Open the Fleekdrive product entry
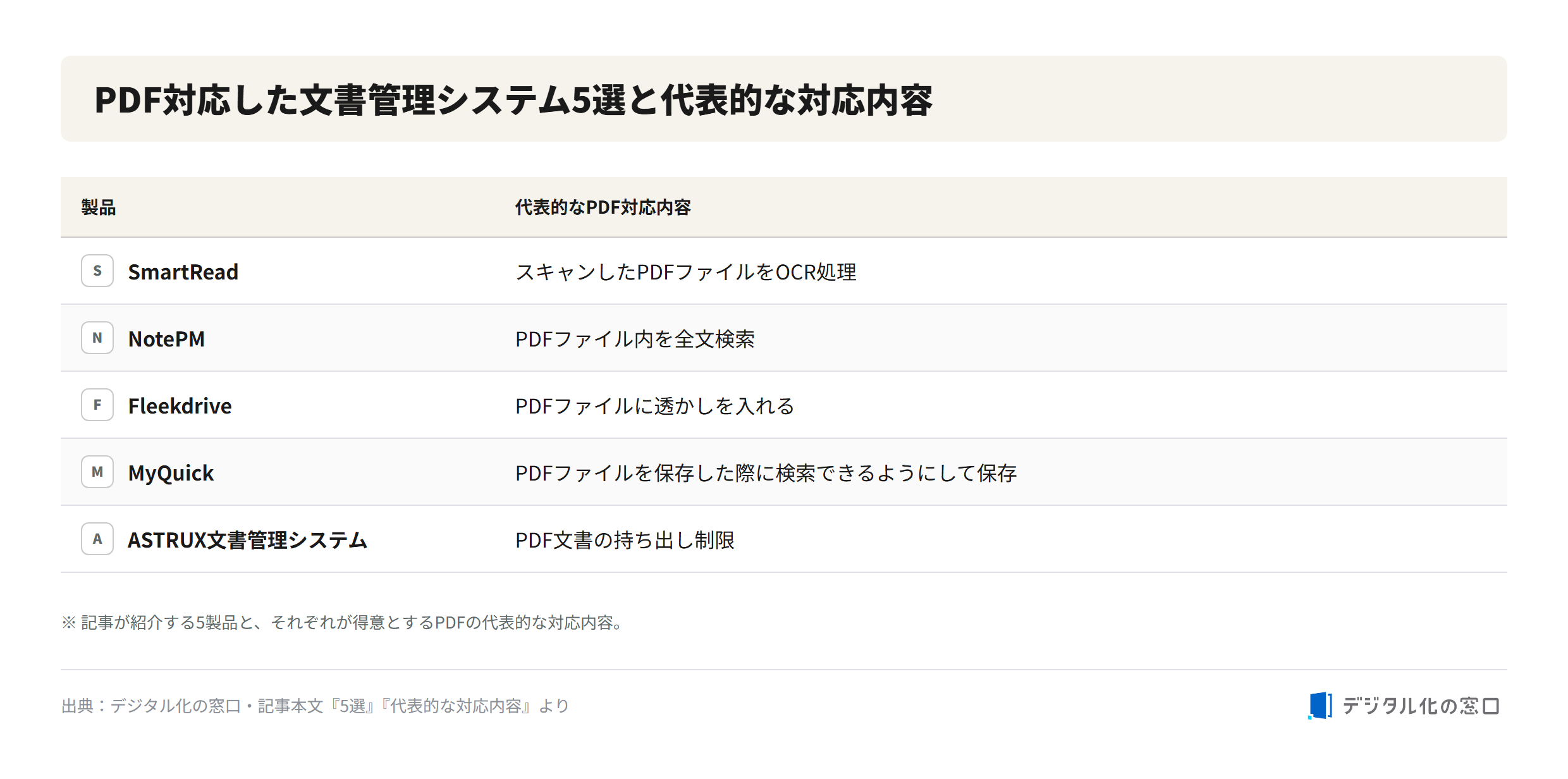1568x779 pixels. point(180,406)
